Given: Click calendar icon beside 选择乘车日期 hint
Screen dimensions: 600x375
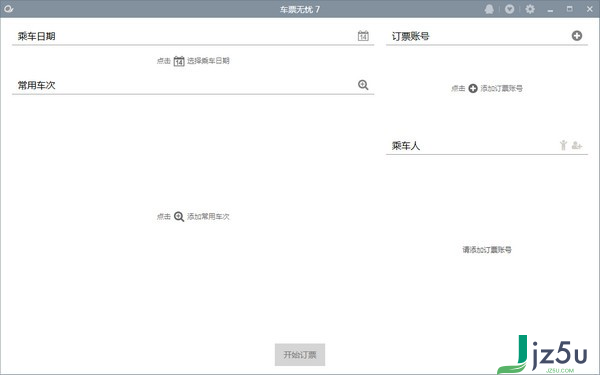Looking at the screenshot, I should (x=179, y=61).
